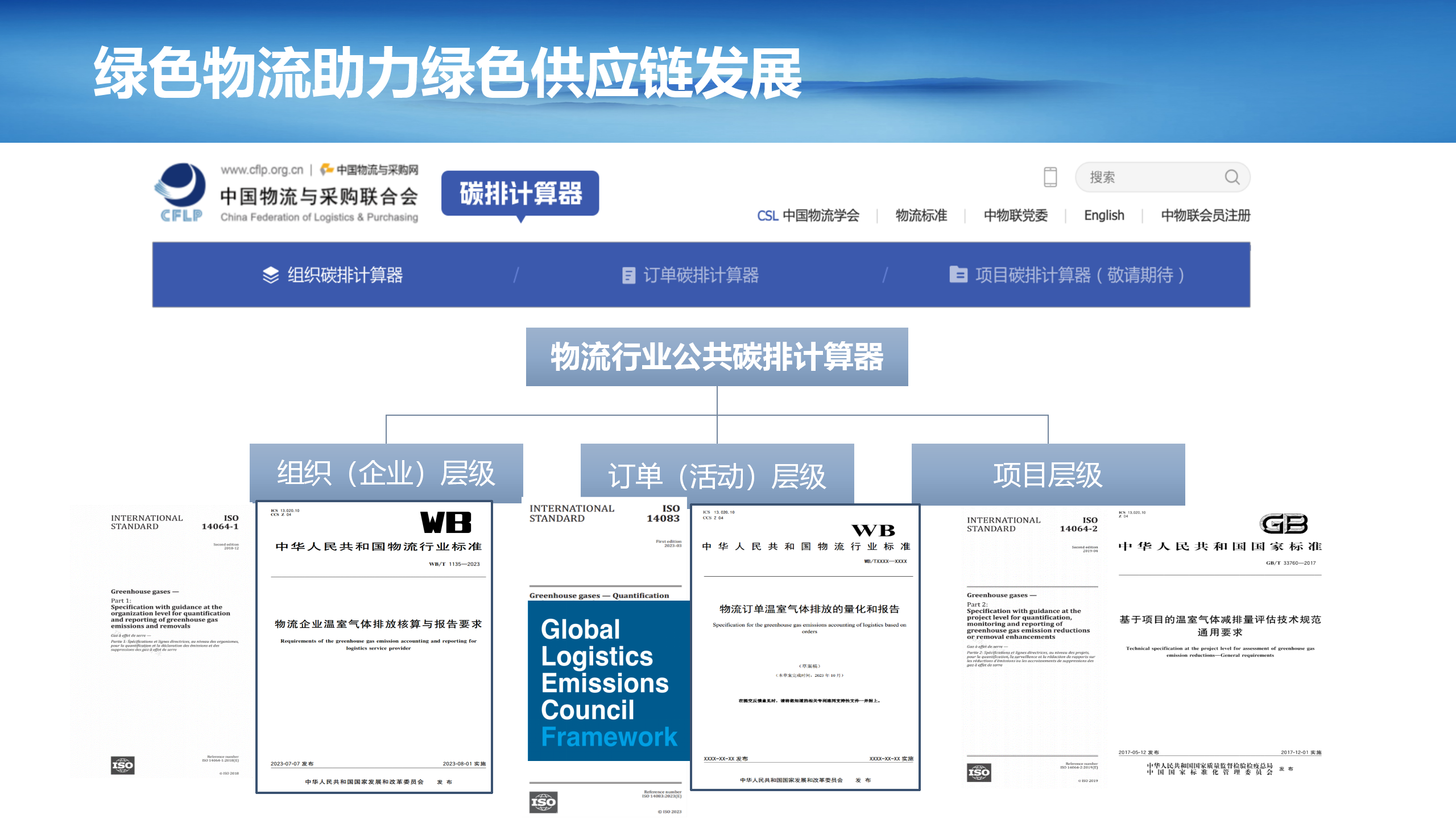
Task: Click the WB logo on WB/T 1135-2023 cover
Action: [x=446, y=523]
